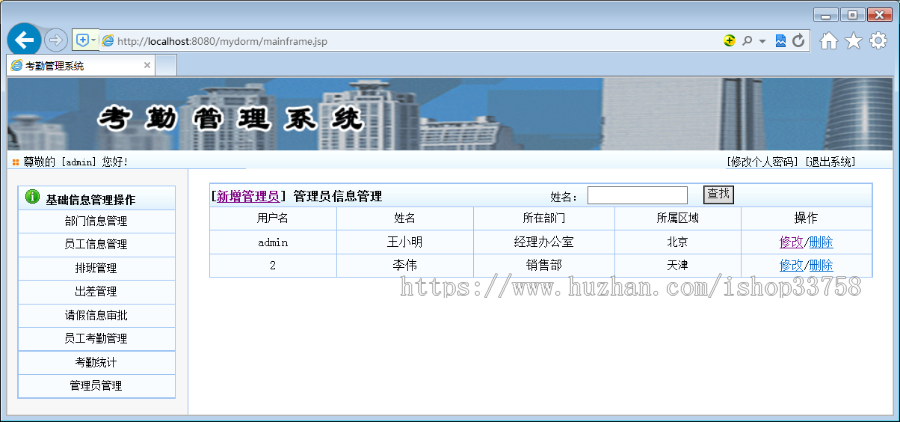
Task: Click the compatibility view icon
Action: coord(780,41)
